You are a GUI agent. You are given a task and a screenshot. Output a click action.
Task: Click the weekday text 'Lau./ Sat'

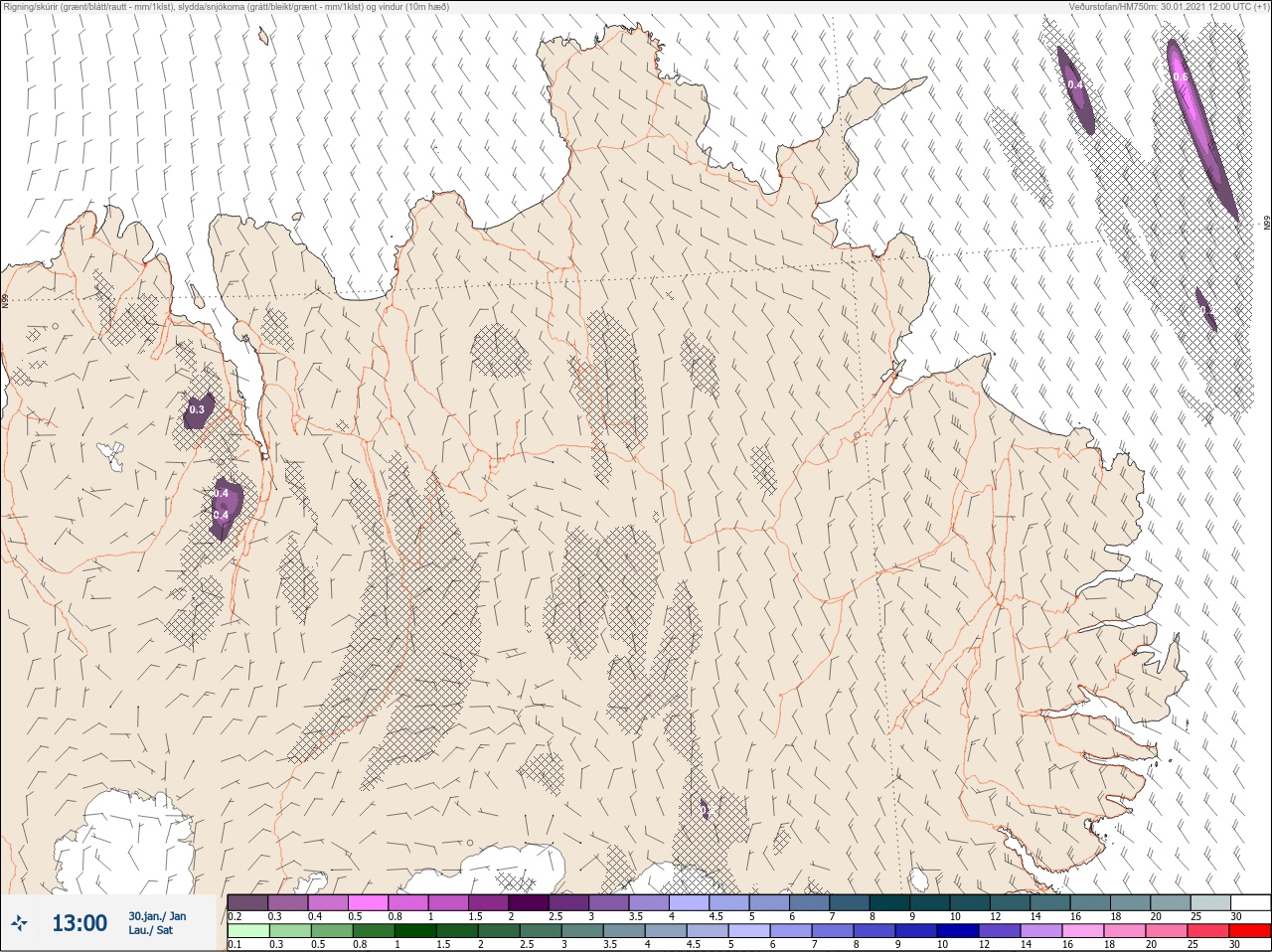pos(150,931)
